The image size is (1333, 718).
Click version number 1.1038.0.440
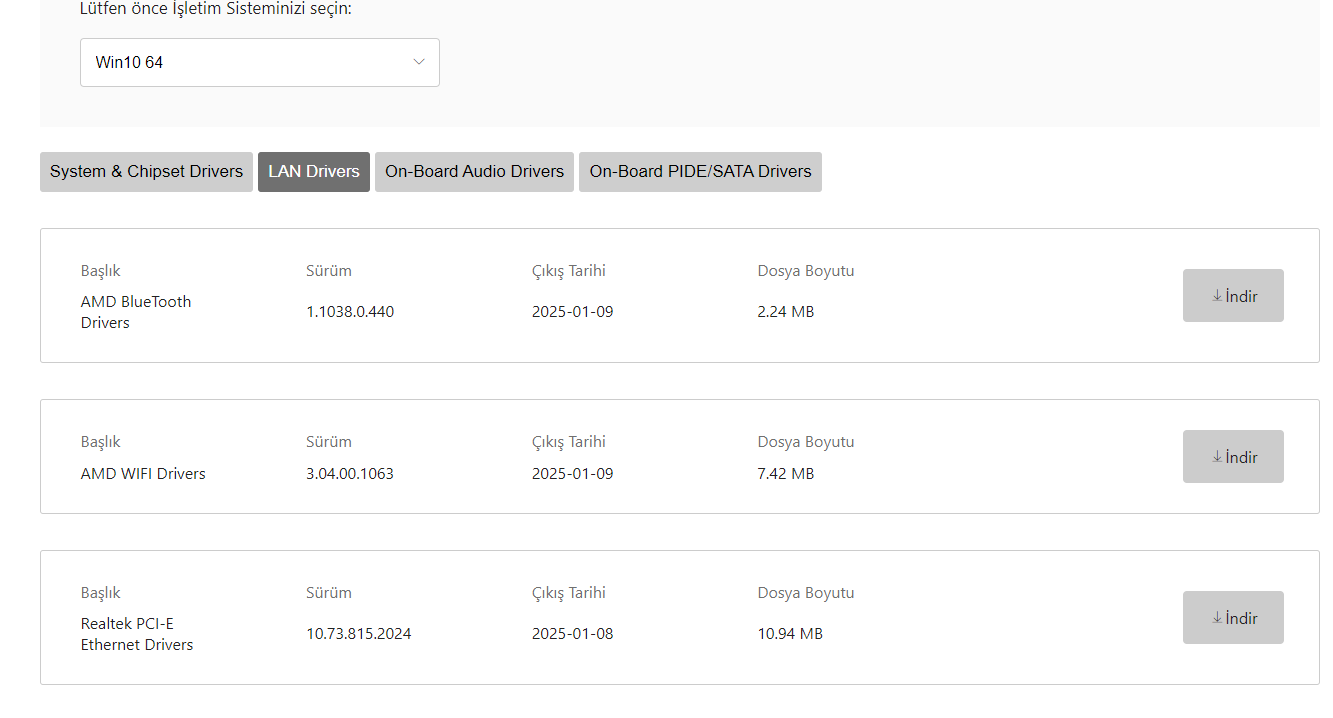[x=350, y=312]
